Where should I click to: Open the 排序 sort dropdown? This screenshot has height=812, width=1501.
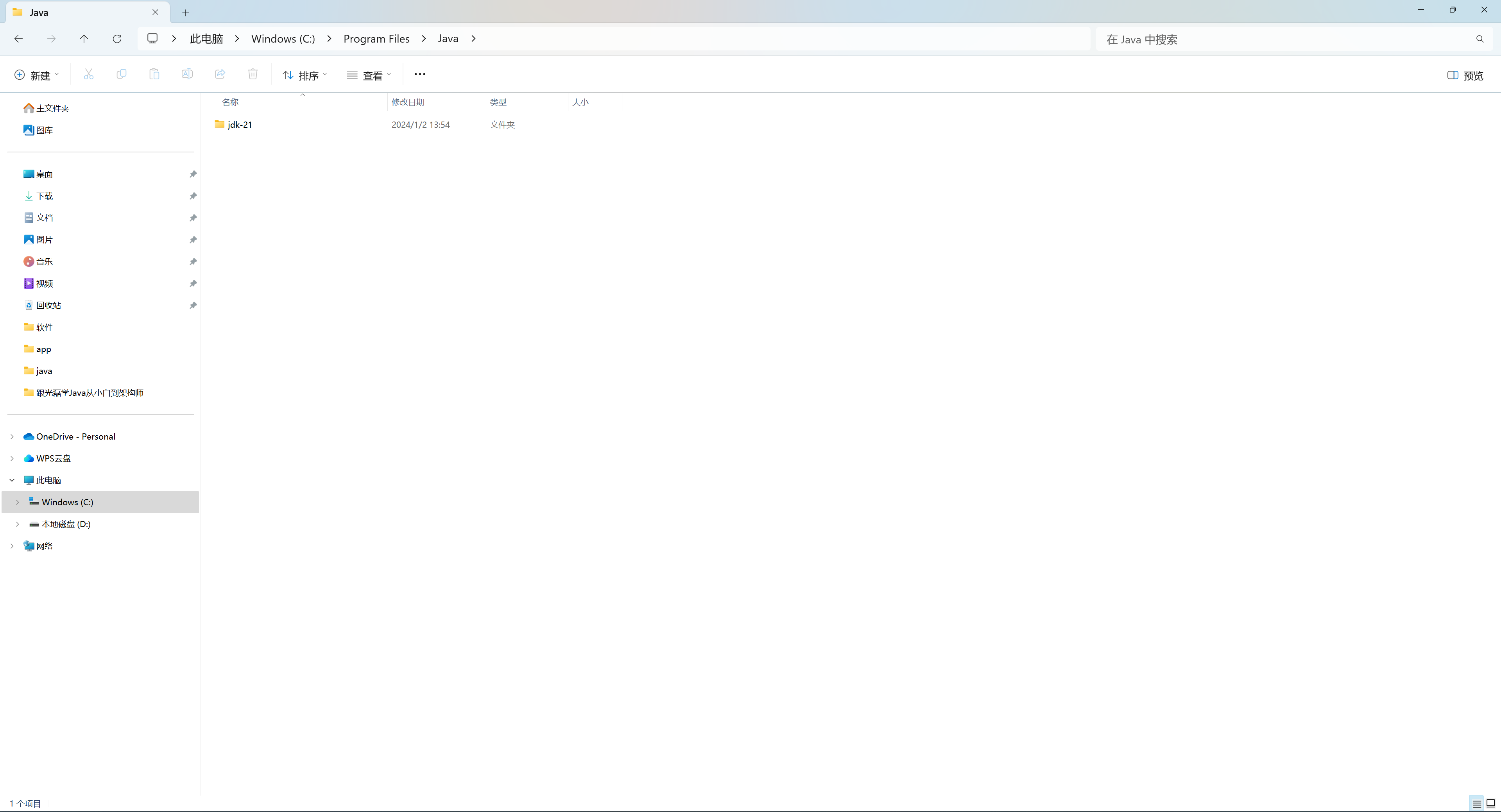[305, 75]
